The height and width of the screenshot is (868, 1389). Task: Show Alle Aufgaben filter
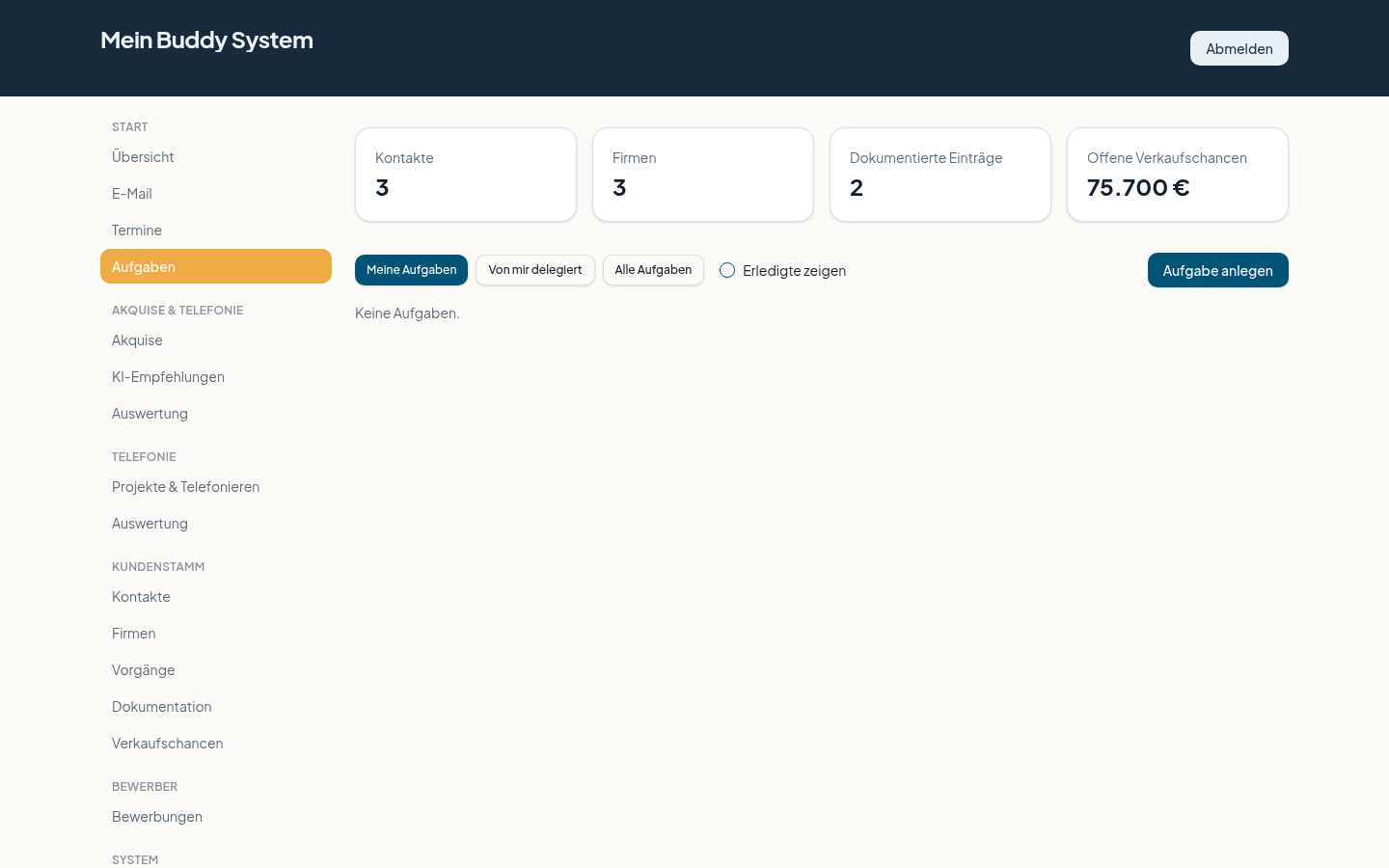click(x=653, y=270)
